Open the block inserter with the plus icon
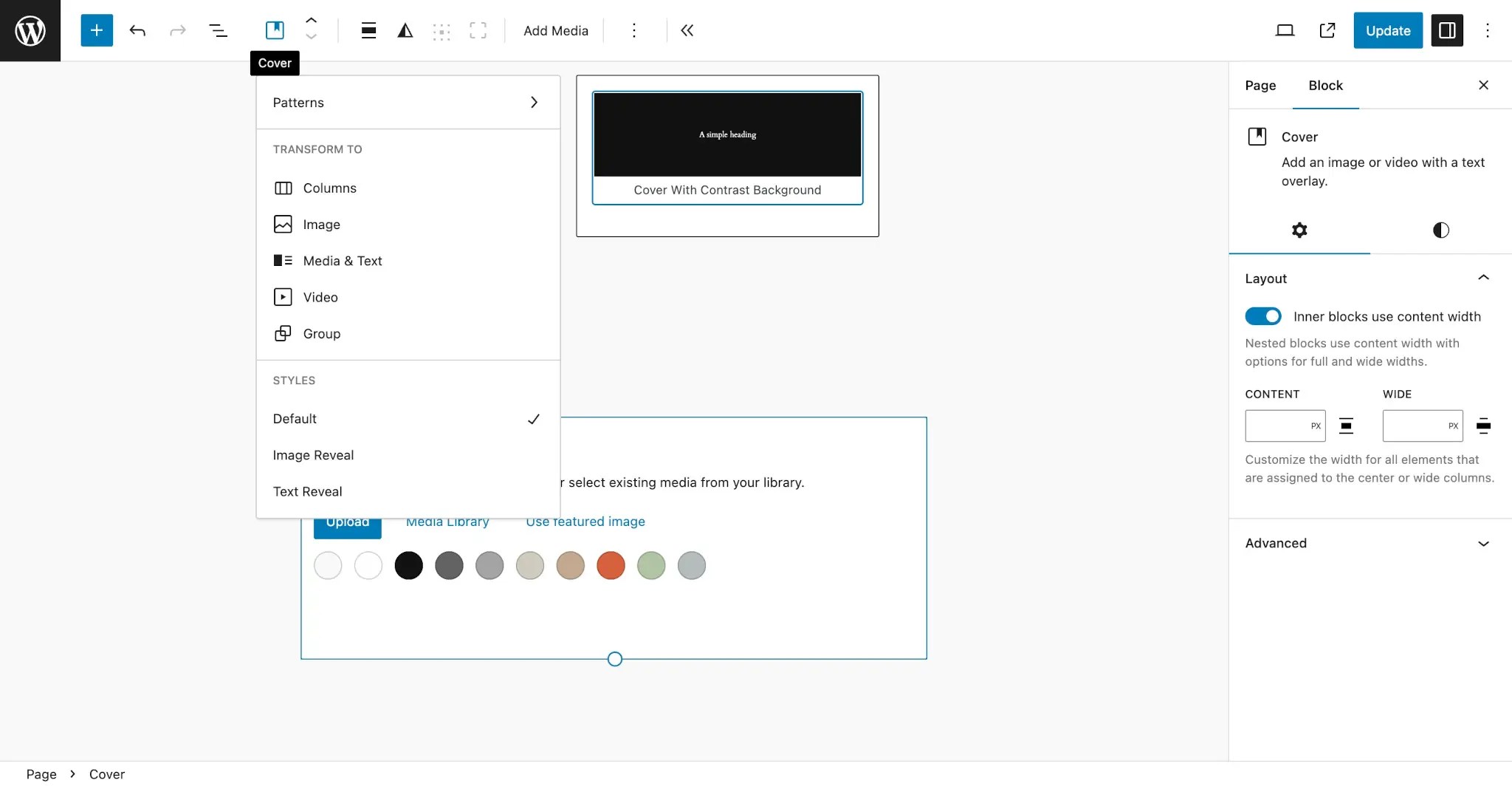This screenshot has width=1512, height=786. pos(96,30)
